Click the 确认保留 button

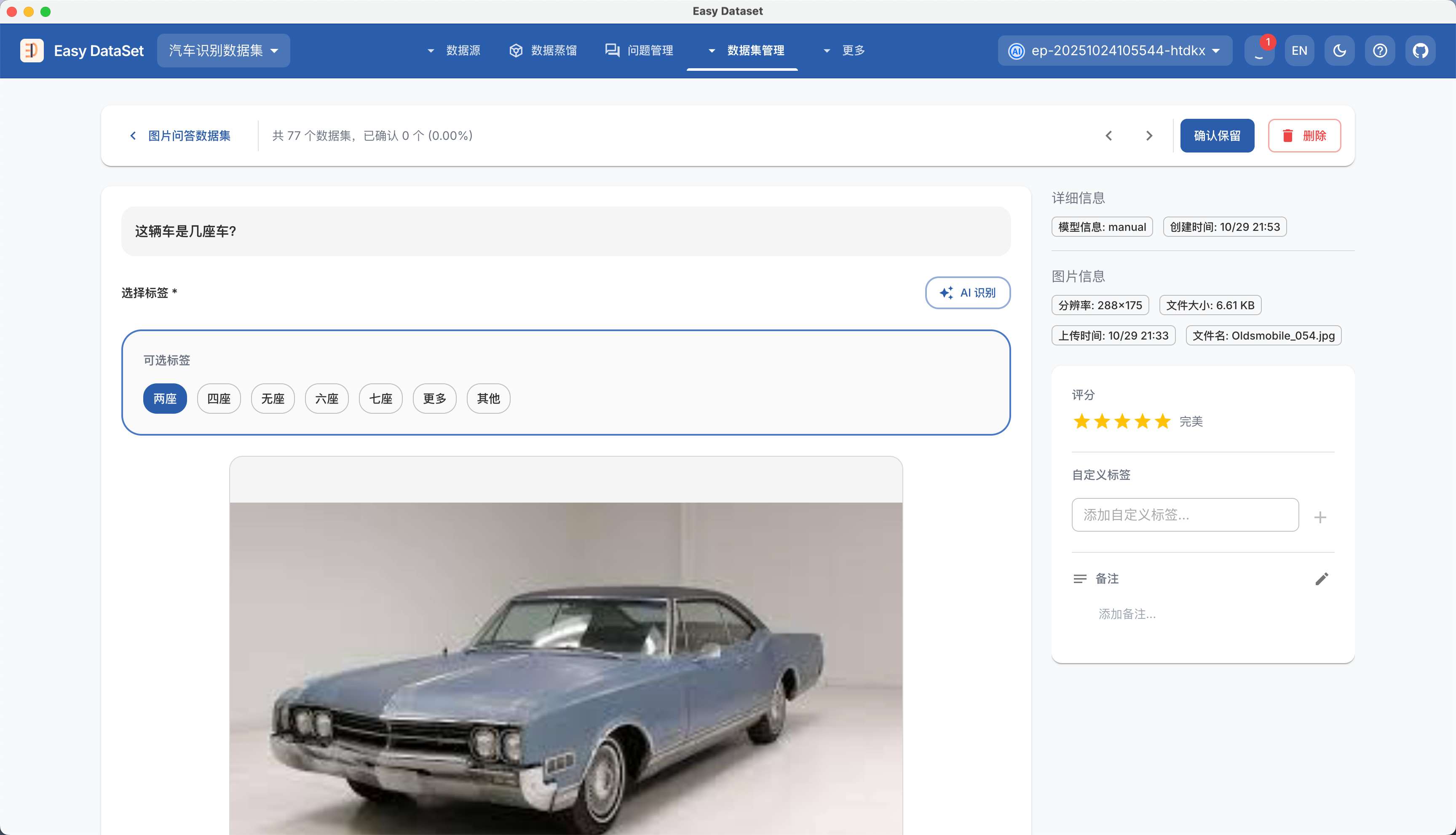click(1216, 136)
